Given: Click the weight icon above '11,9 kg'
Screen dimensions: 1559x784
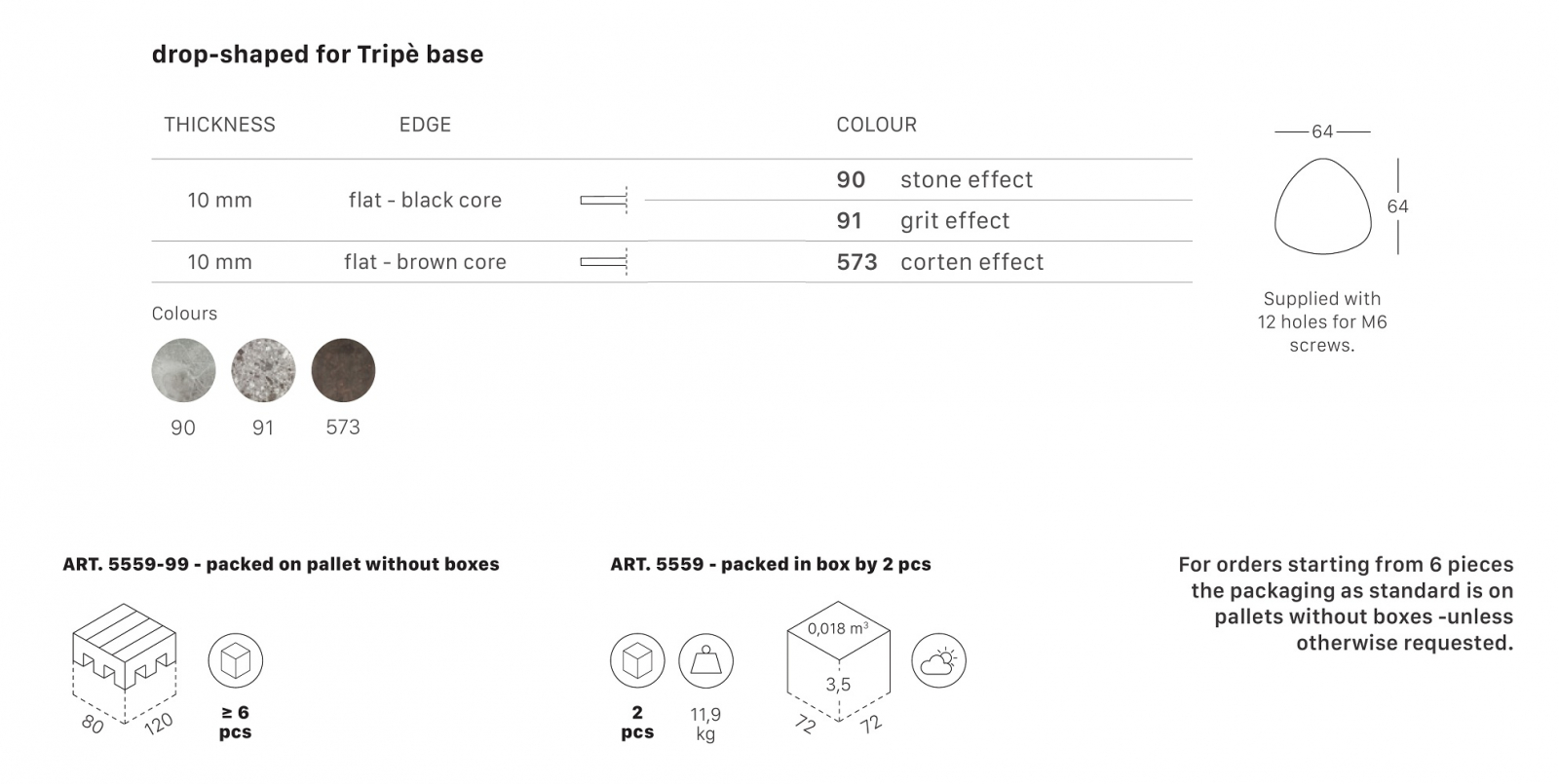Looking at the screenshot, I should coord(705,660).
